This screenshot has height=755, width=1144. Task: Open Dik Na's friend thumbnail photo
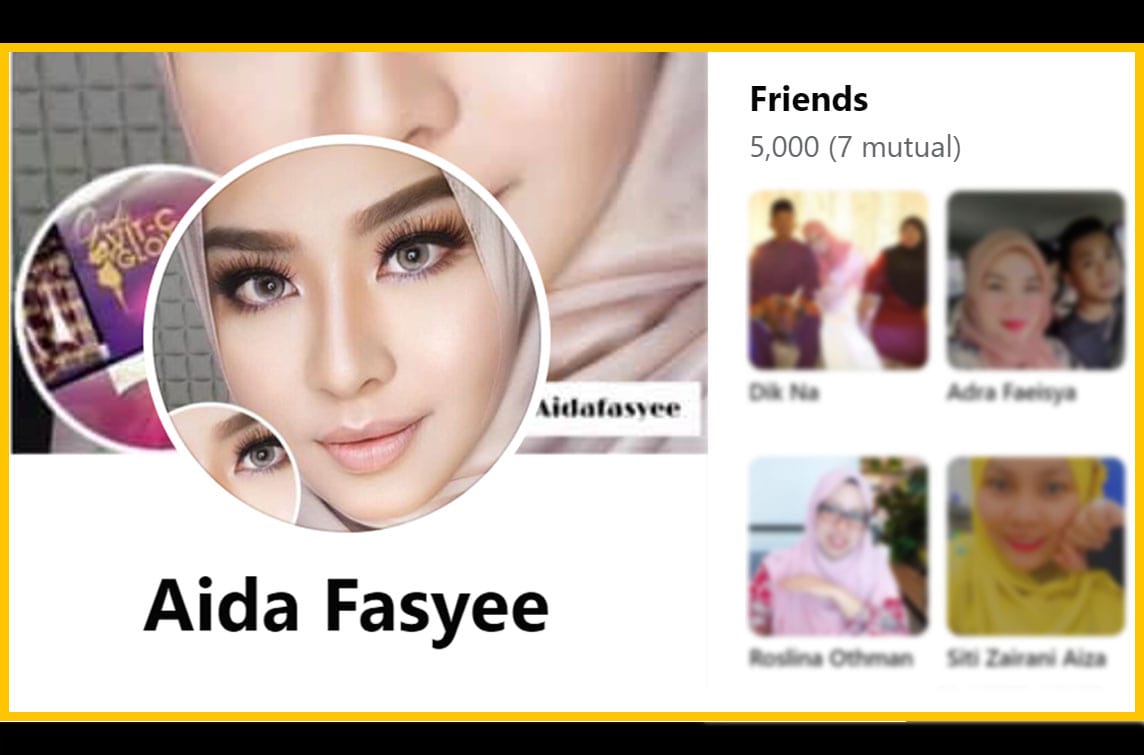pyautogui.click(x=838, y=280)
